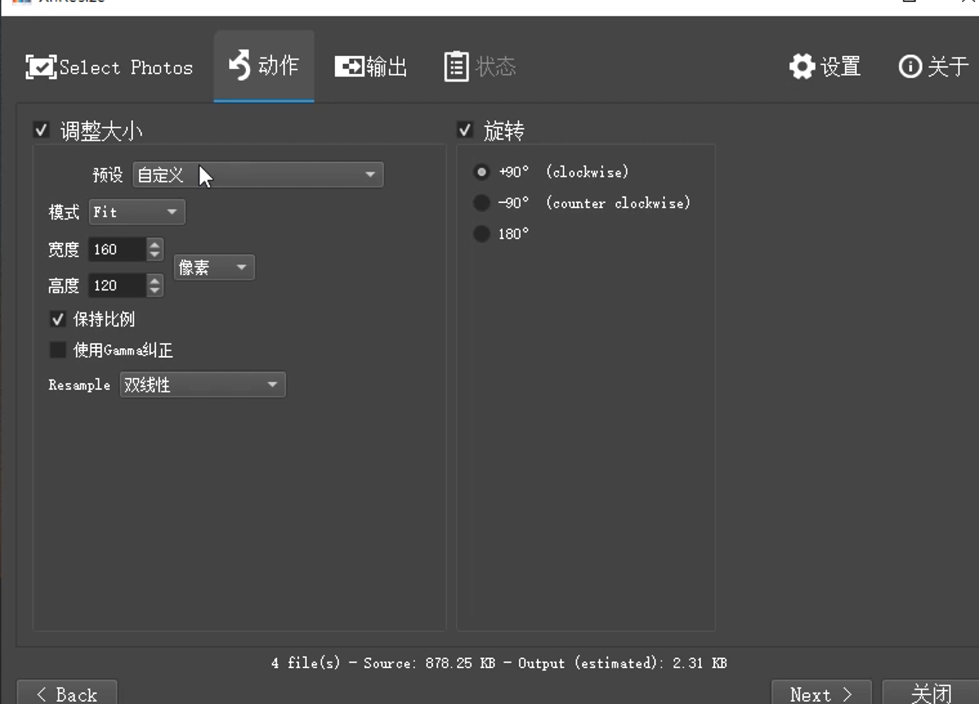Choose the 180° rotation option
Viewport: 979px width, 704px height.
click(x=482, y=234)
